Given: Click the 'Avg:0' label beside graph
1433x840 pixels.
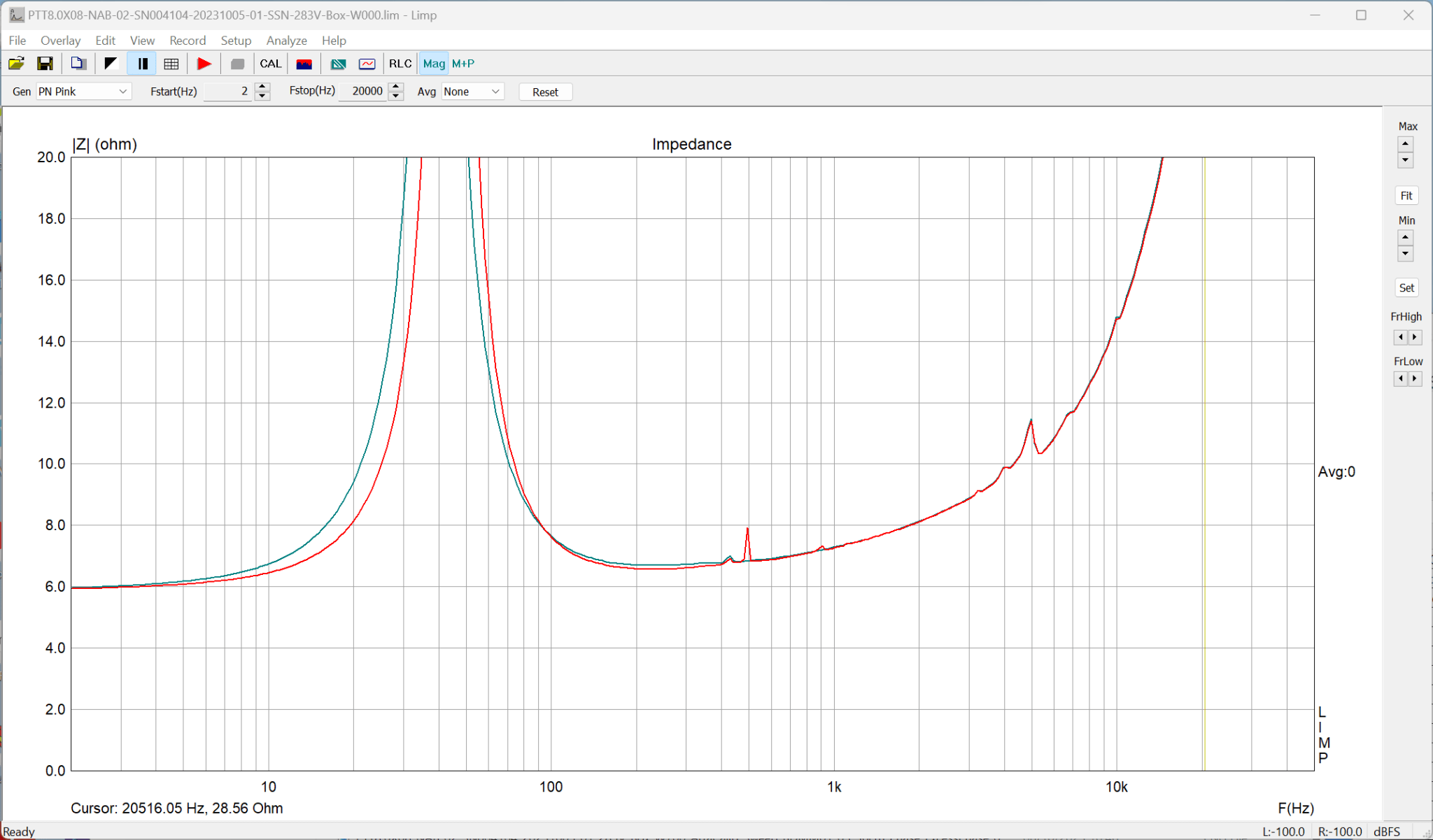Looking at the screenshot, I should pyautogui.click(x=1336, y=471).
